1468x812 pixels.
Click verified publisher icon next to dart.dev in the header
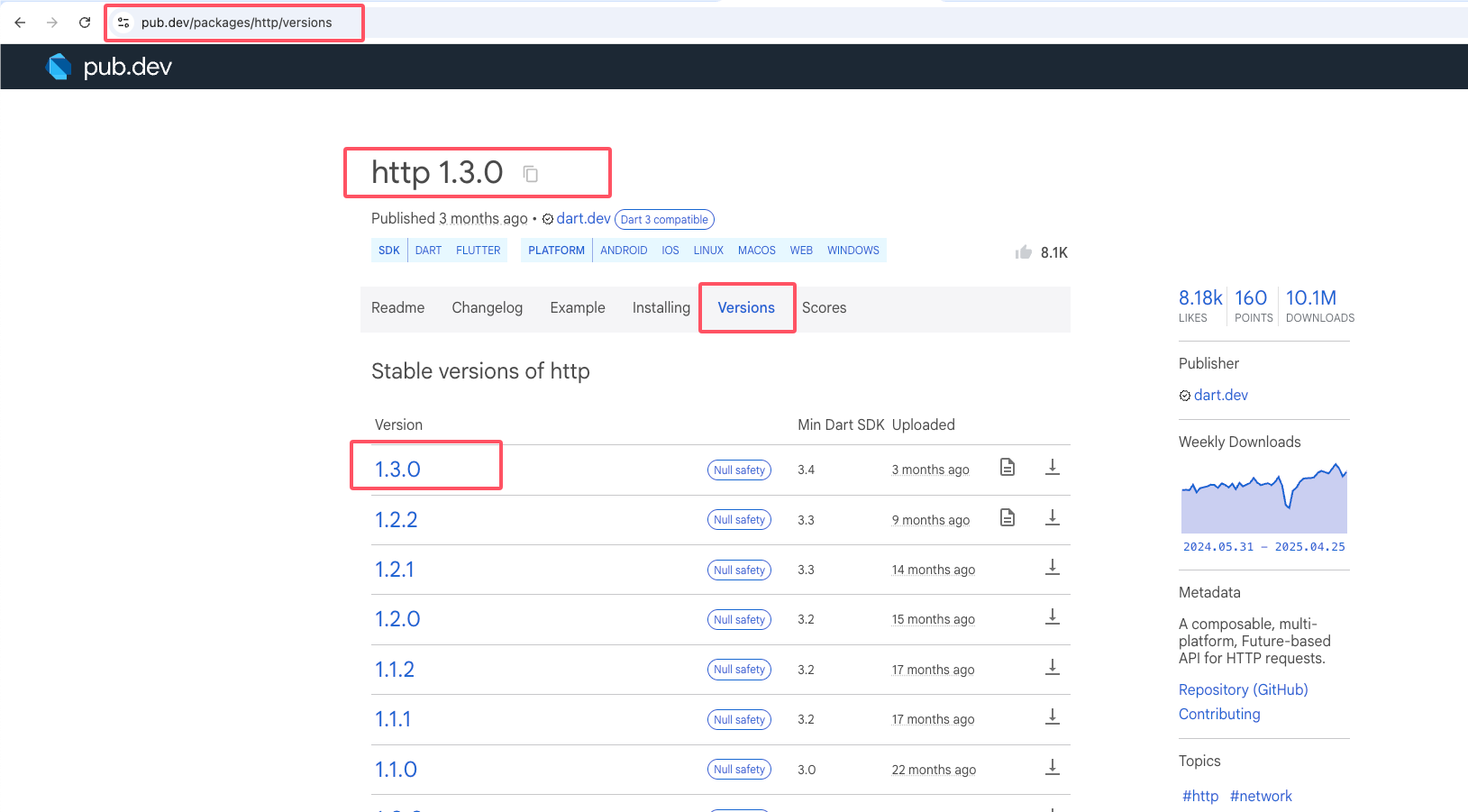tap(548, 219)
